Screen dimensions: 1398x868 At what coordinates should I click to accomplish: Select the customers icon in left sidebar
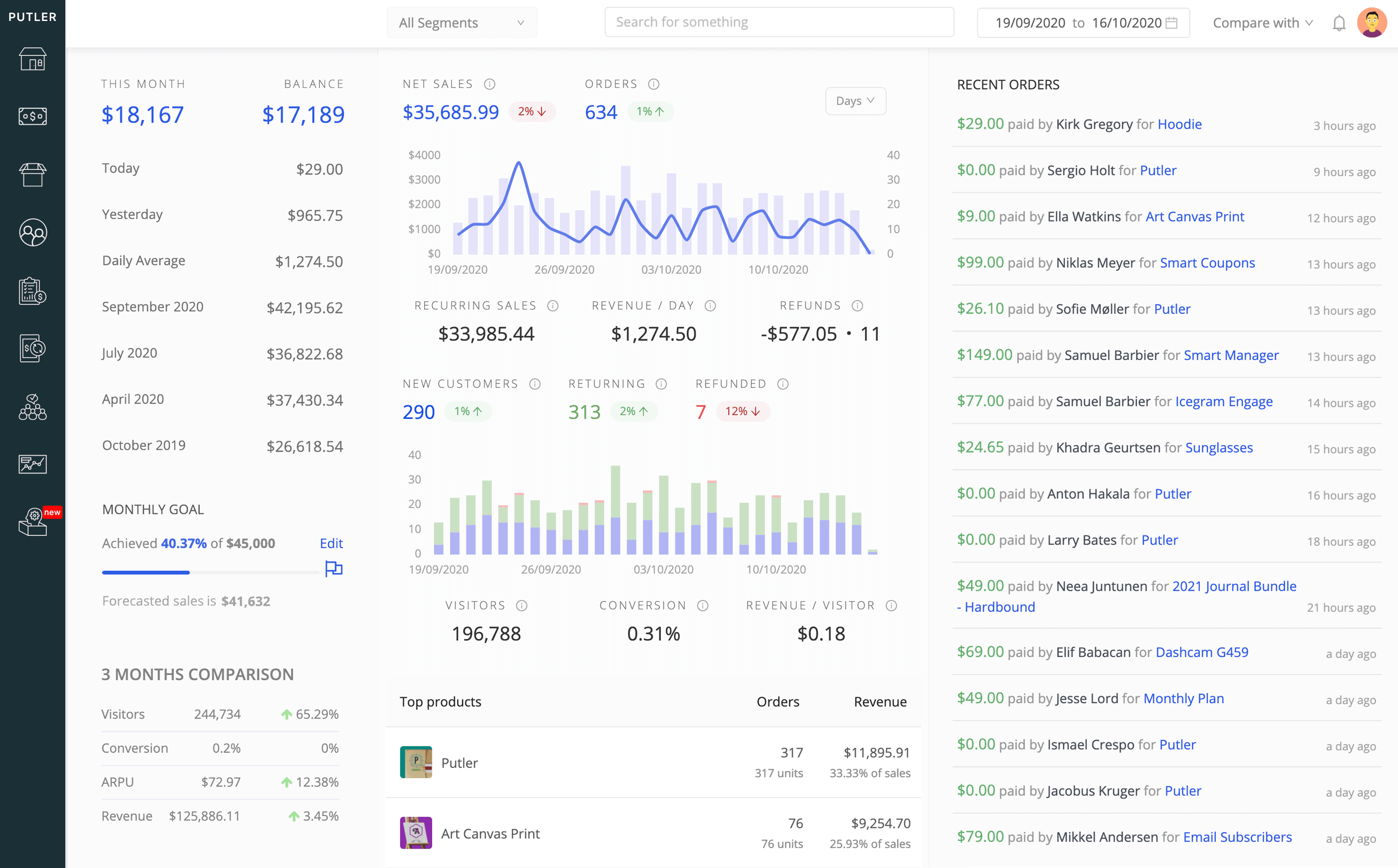33,232
